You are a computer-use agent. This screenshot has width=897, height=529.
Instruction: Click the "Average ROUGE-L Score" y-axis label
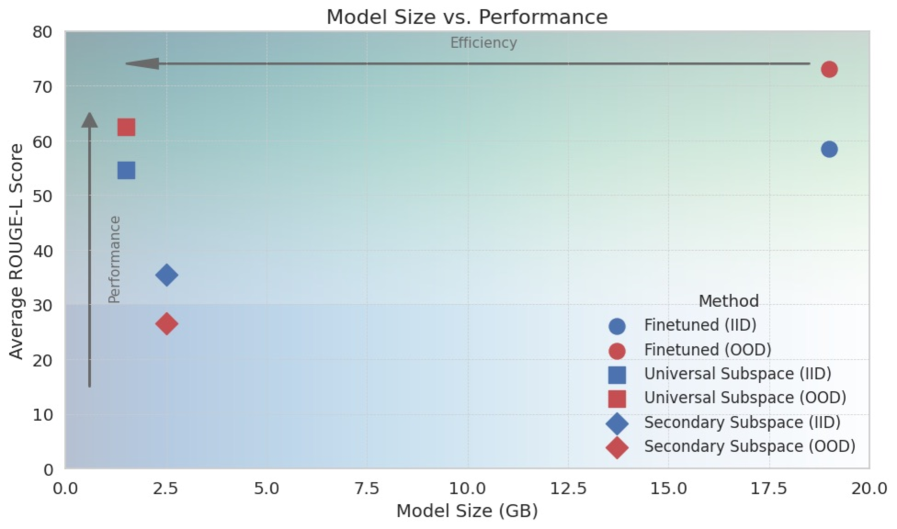coord(16,250)
